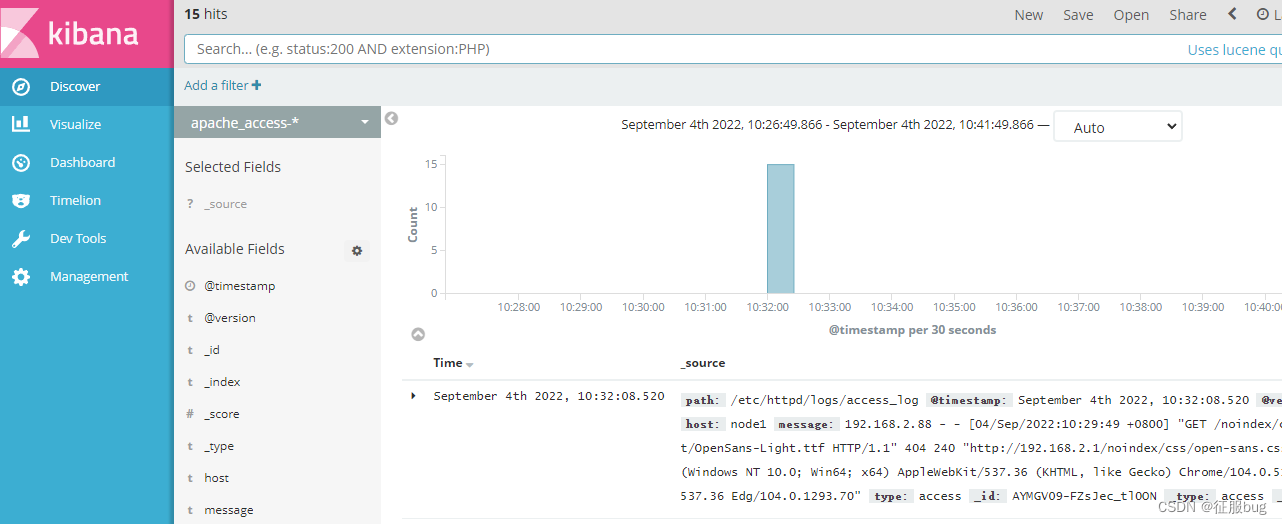Open the Auto interval dropdown
This screenshot has height=524, width=1282.
[x=1118, y=127]
